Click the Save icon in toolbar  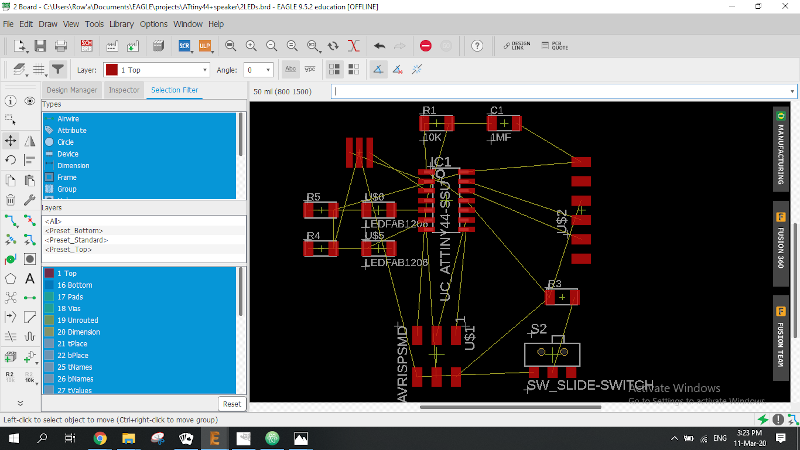coord(40,46)
